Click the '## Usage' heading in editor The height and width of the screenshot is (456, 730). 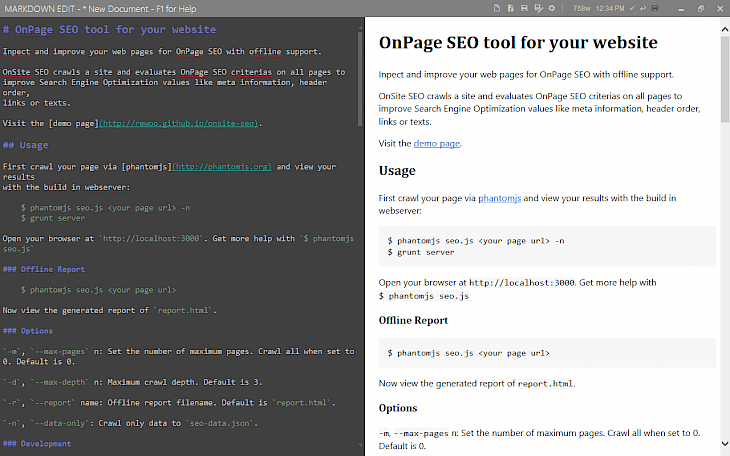(26, 145)
